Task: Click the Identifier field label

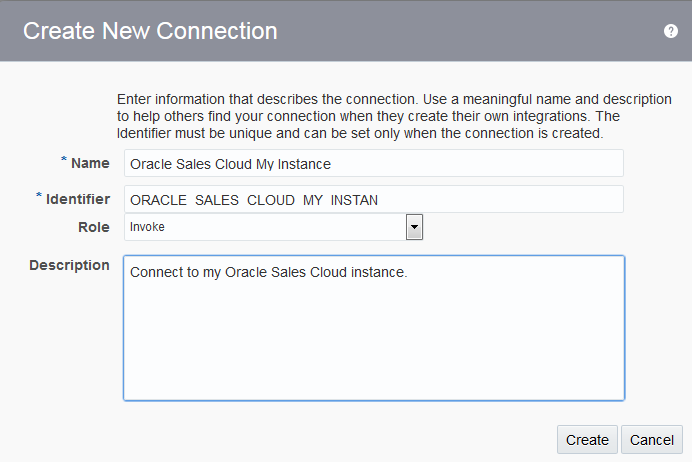Action: click(x=78, y=199)
